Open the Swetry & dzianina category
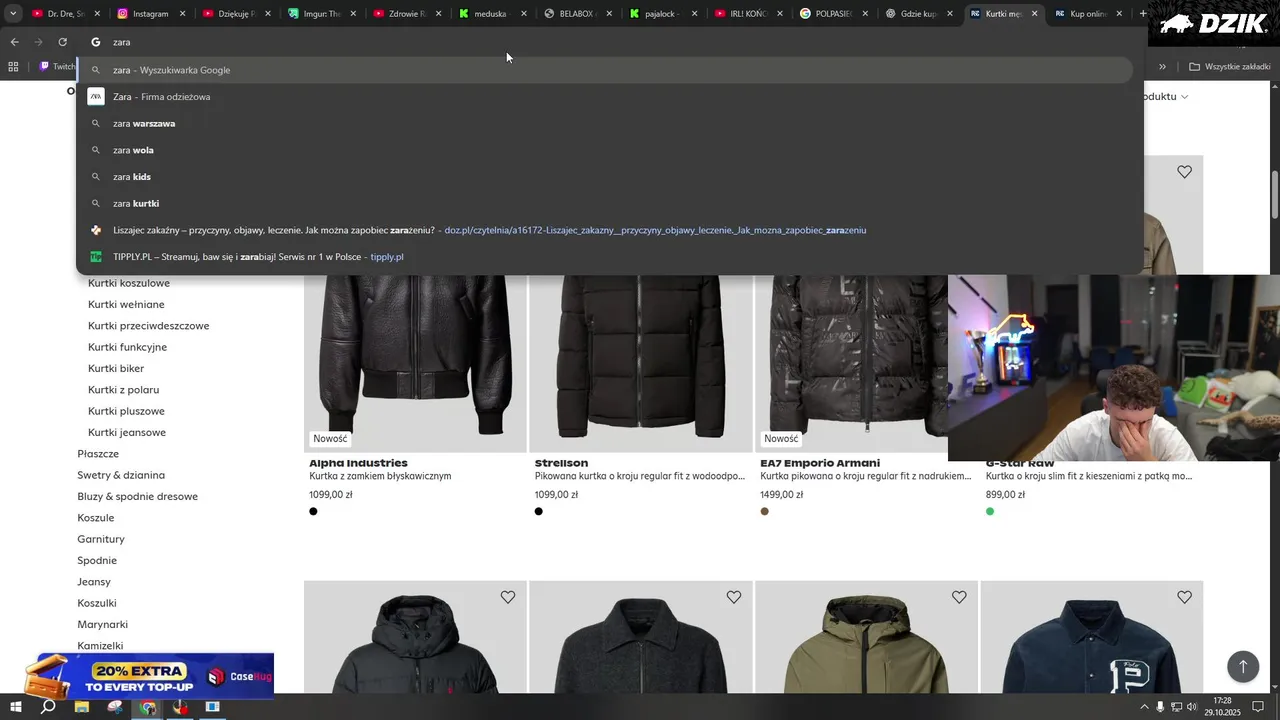The height and width of the screenshot is (720, 1280). tap(121, 475)
